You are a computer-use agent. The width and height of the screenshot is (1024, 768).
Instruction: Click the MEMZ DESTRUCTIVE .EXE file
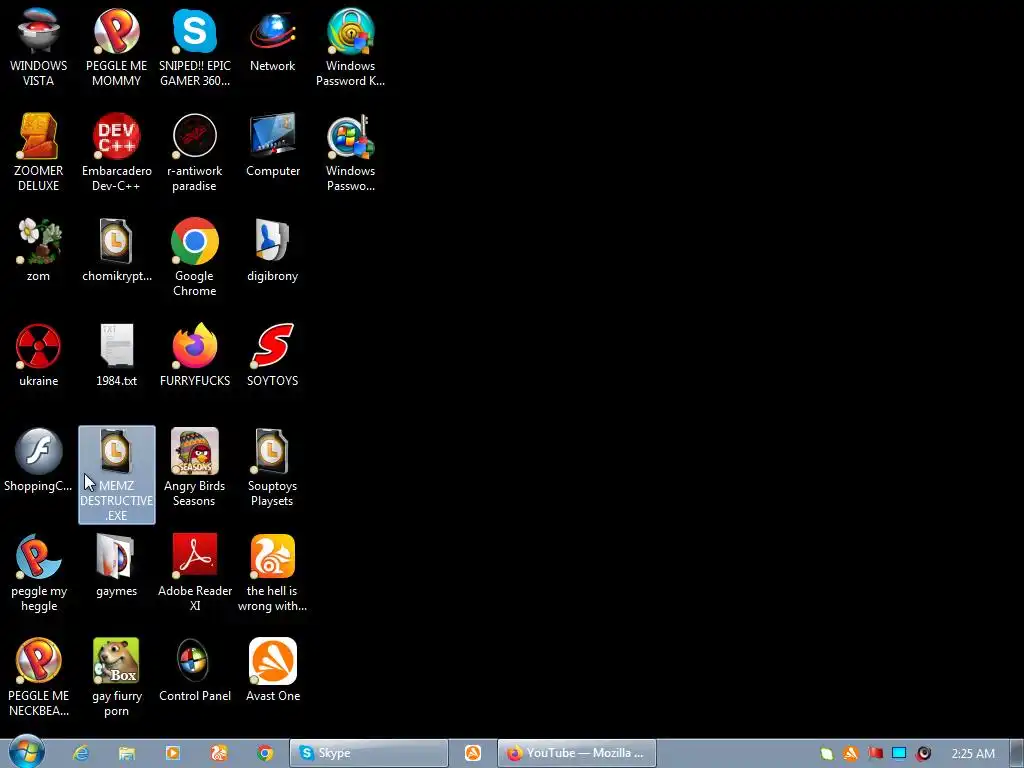(116, 475)
